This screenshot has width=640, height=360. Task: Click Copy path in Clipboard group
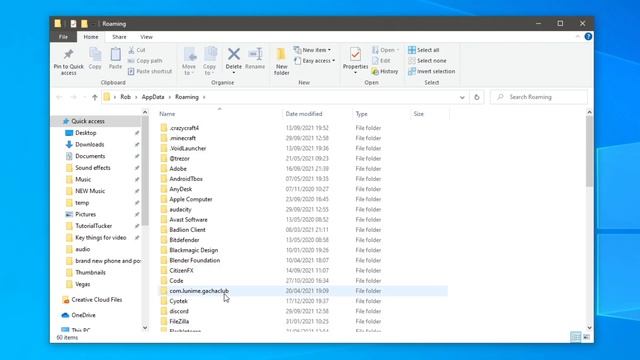[x=145, y=60]
